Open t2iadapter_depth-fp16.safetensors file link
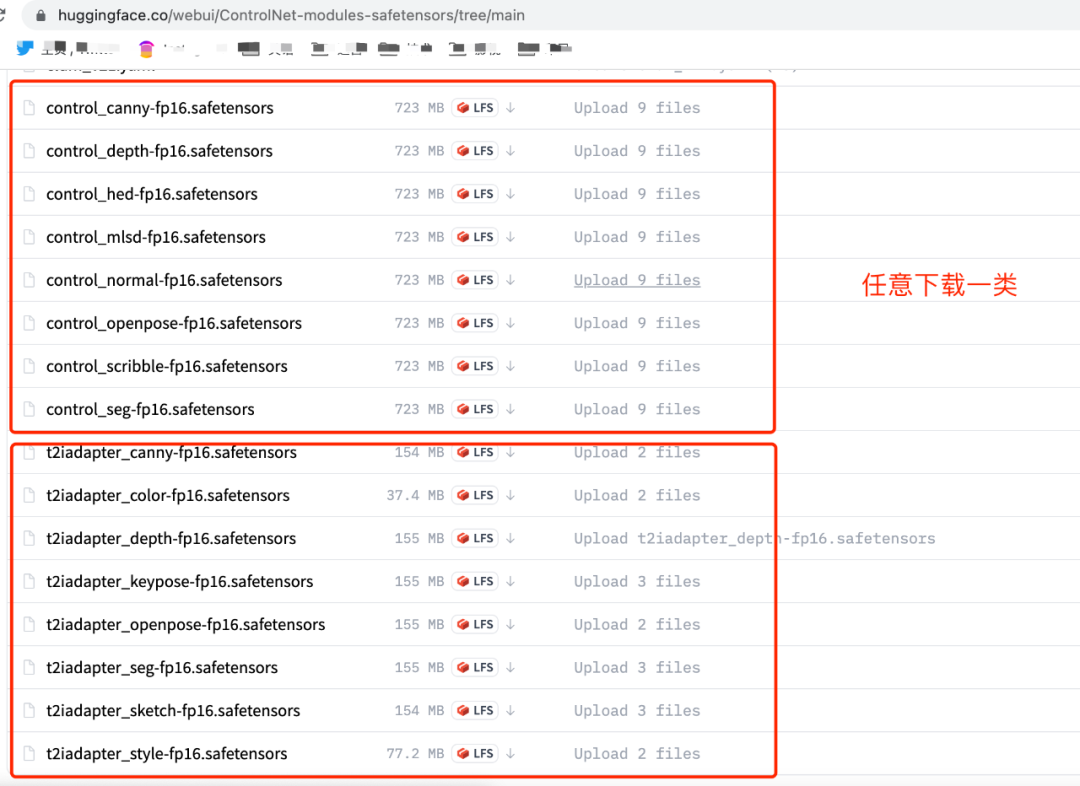 [171, 539]
